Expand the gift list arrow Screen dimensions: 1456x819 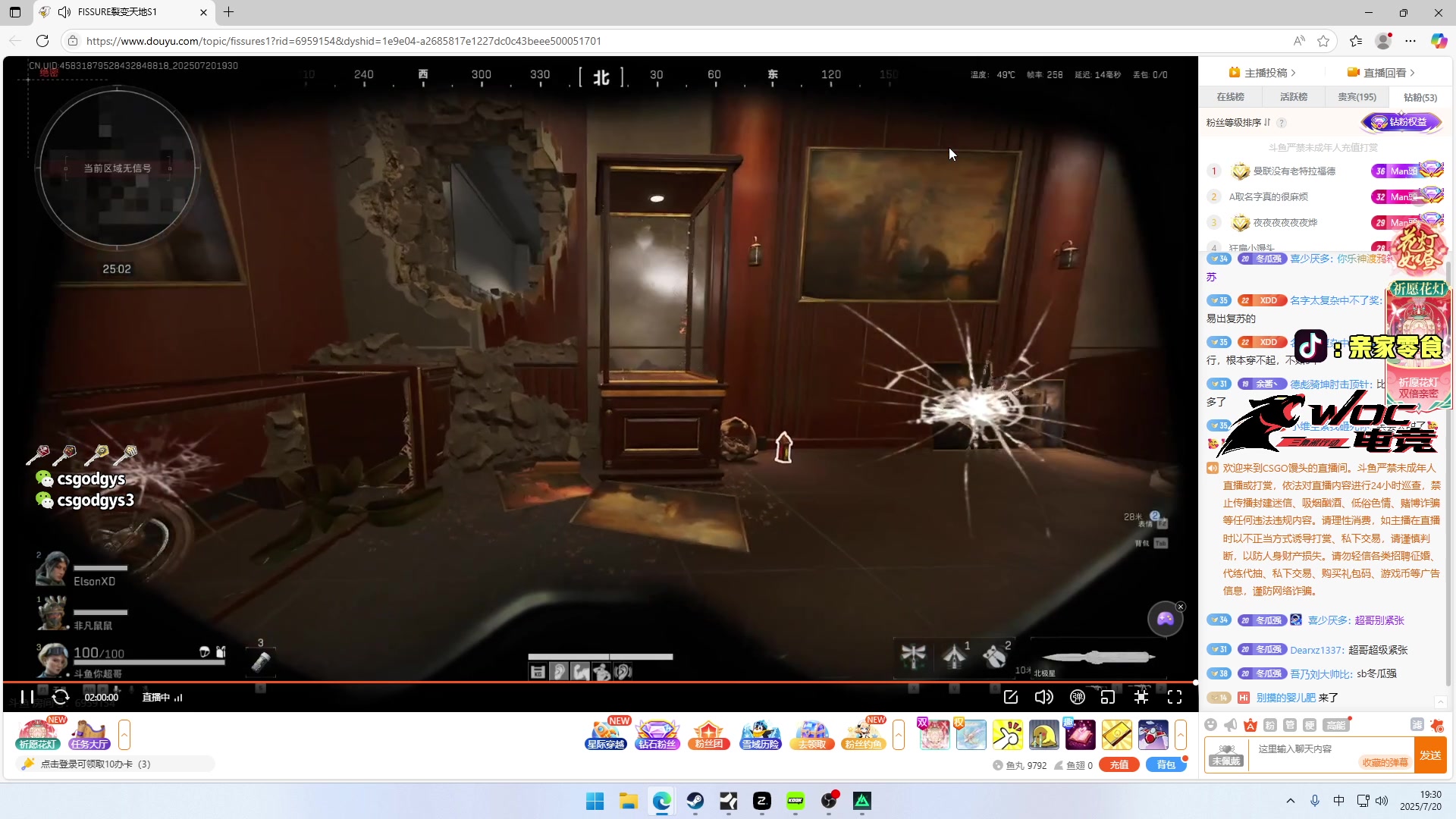click(x=1181, y=734)
